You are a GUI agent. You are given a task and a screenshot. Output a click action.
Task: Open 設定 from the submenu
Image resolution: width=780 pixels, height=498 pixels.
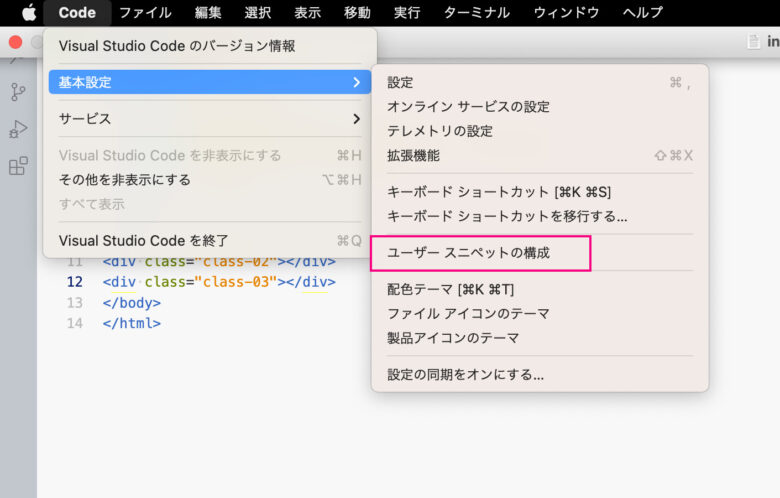pos(540,82)
